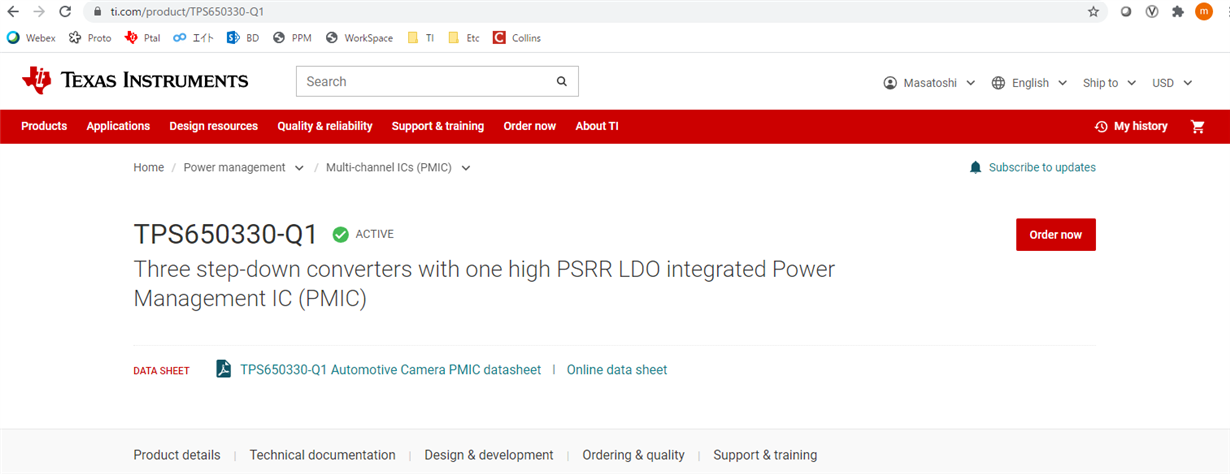The height and width of the screenshot is (474, 1230).
Task: Open the About TI menu
Action: (x=597, y=126)
